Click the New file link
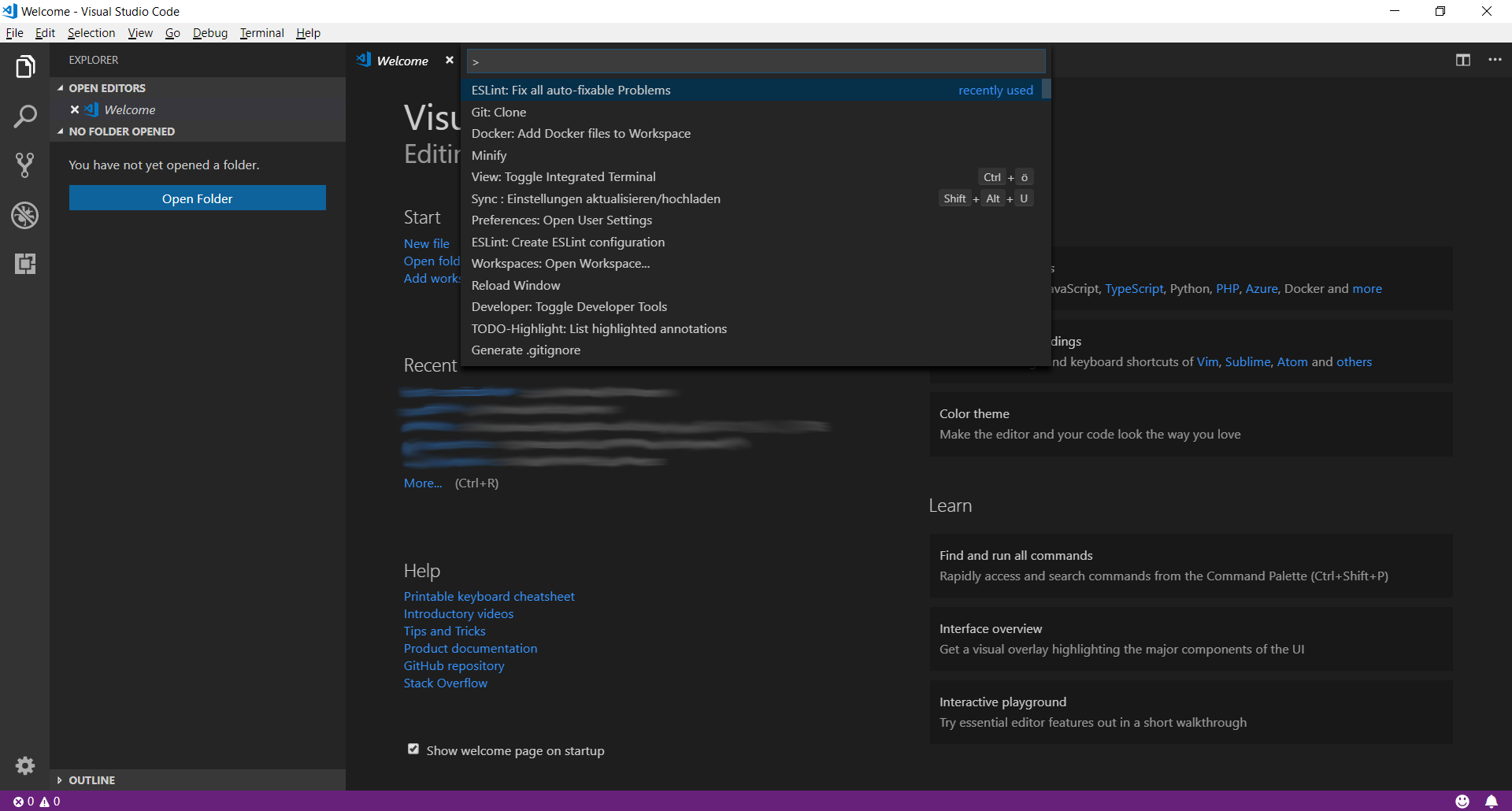Screen dimensions: 1512x811 pyautogui.click(x=427, y=244)
